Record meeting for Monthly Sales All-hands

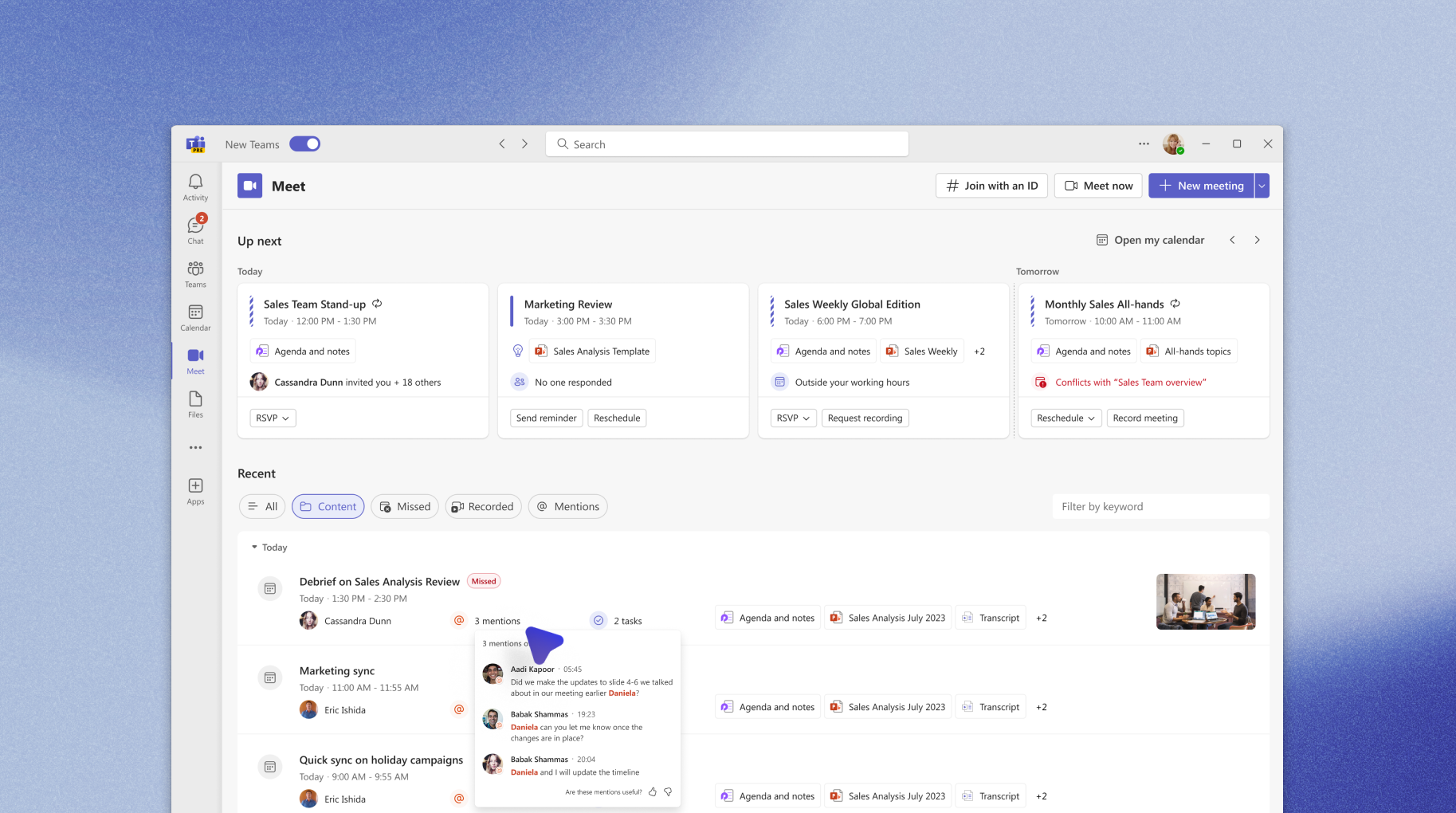pos(1145,418)
